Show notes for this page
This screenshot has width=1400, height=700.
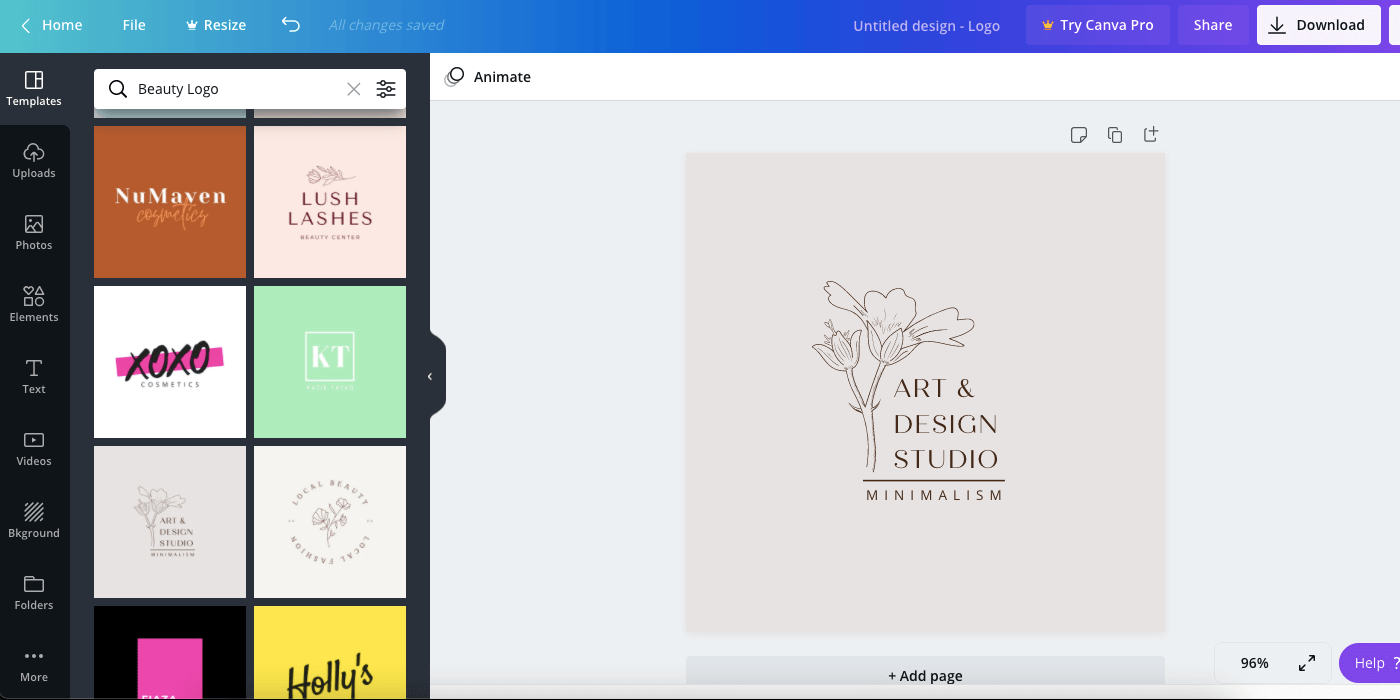[x=1079, y=133]
